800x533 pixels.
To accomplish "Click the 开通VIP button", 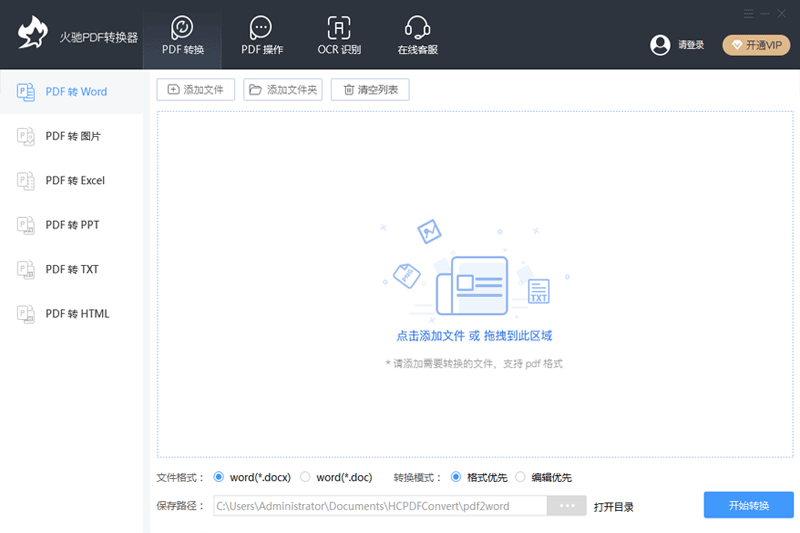I will 756,45.
